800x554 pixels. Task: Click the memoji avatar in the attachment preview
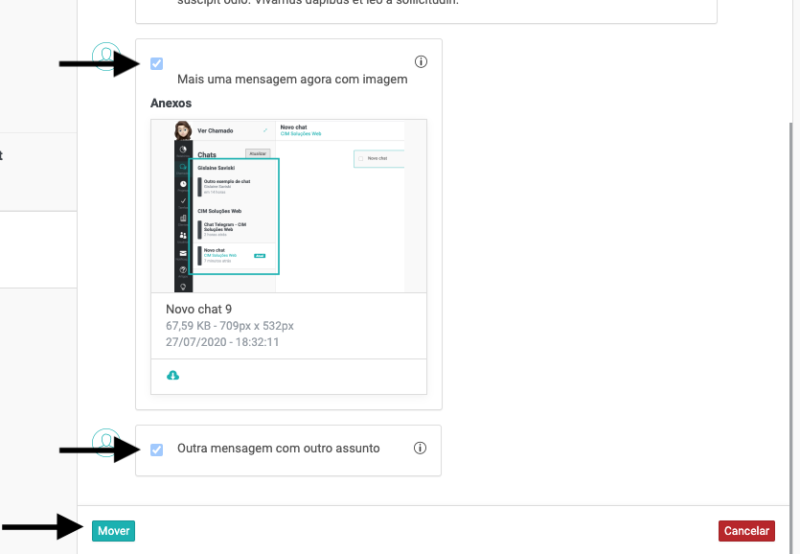pyautogui.click(x=183, y=132)
